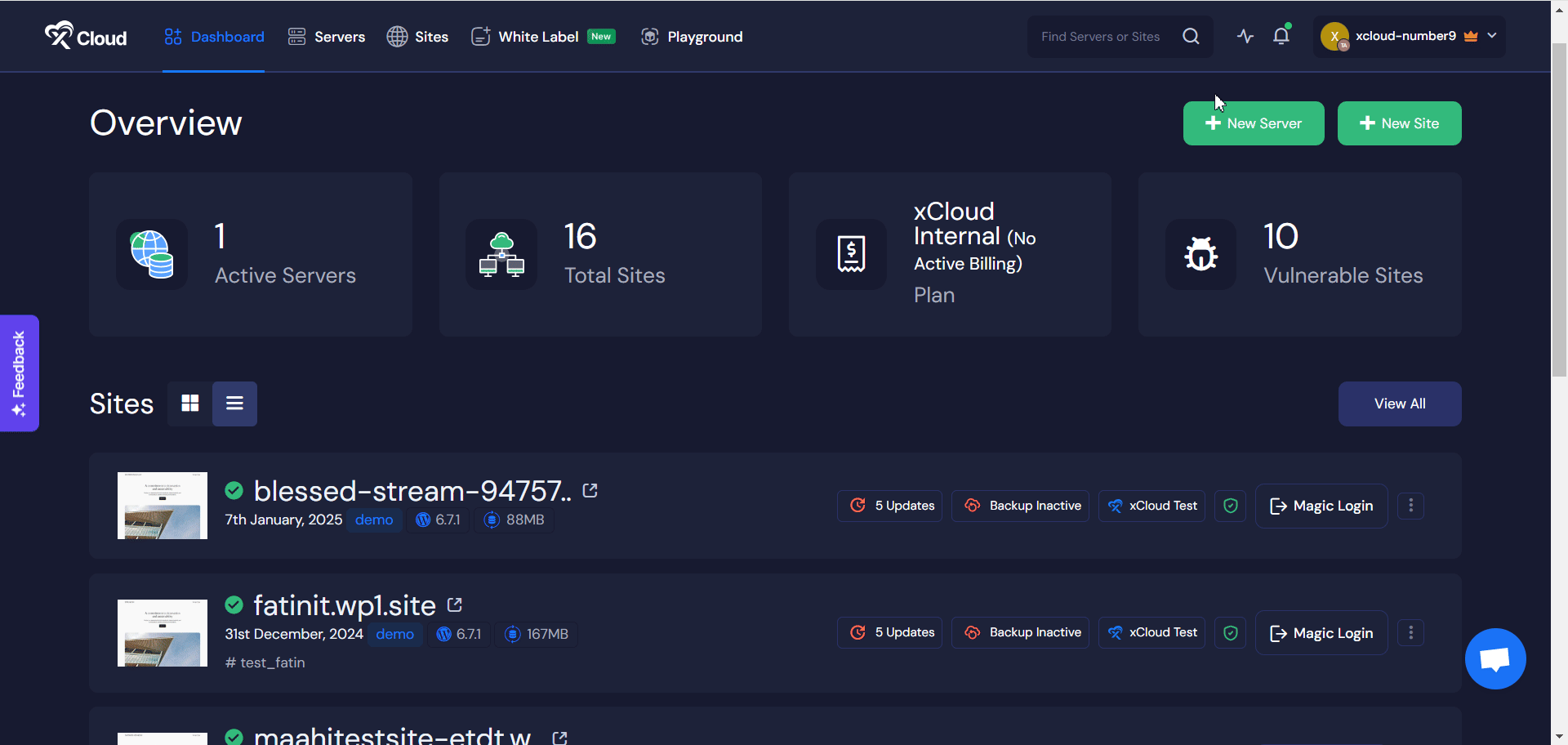The height and width of the screenshot is (745, 1568).
Task: Click the security shield icon for fatinit.wp1.site
Action: pos(1230,632)
